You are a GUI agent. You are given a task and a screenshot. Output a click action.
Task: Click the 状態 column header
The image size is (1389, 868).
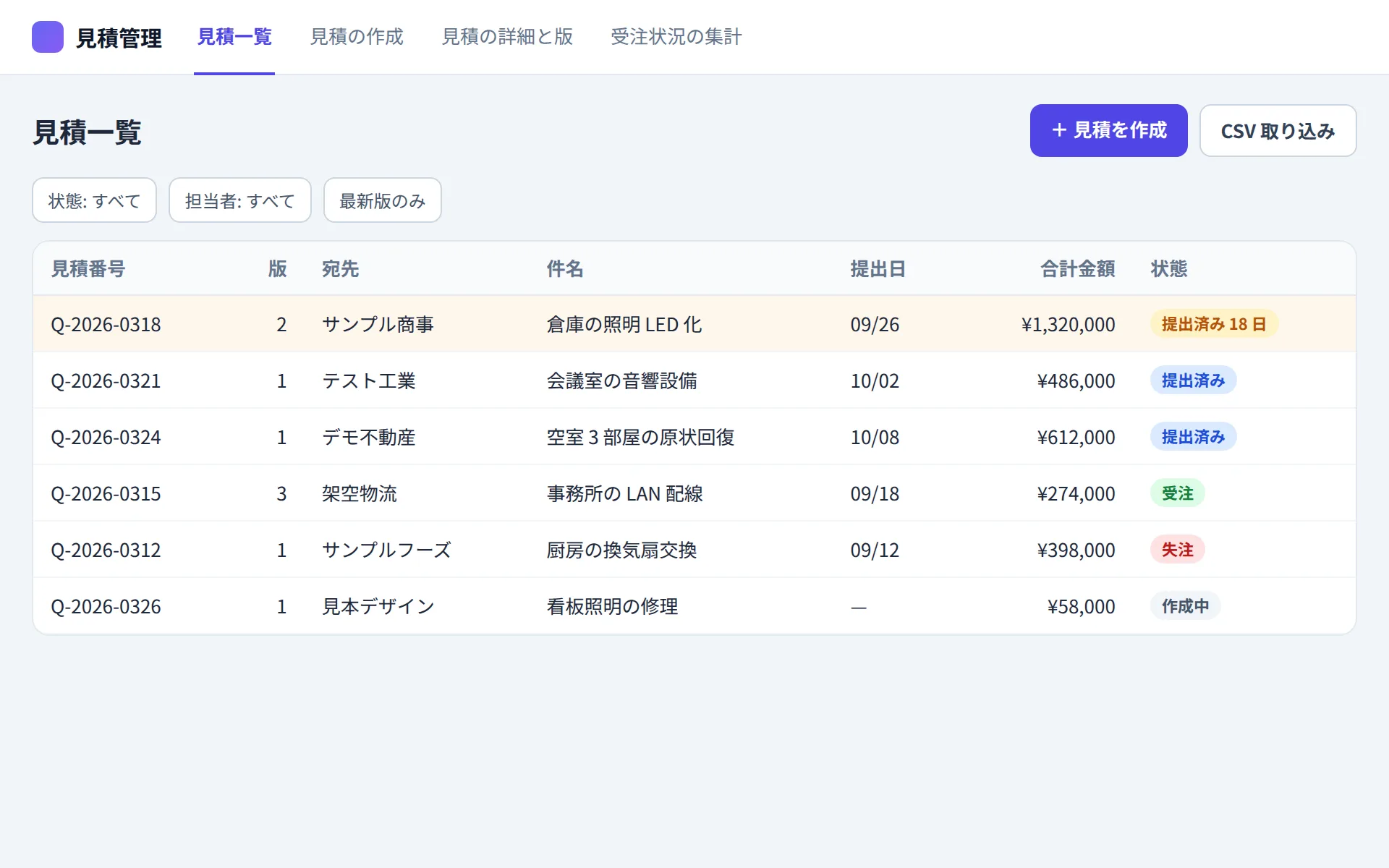click(x=1169, y=268)
